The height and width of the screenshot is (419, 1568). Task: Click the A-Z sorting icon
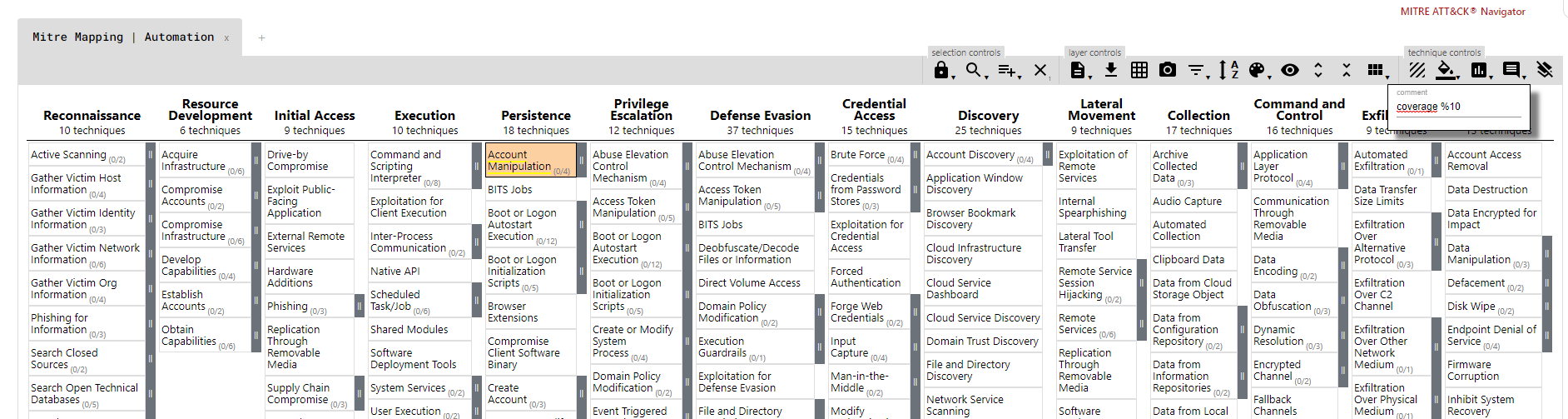click(1228, 70)
